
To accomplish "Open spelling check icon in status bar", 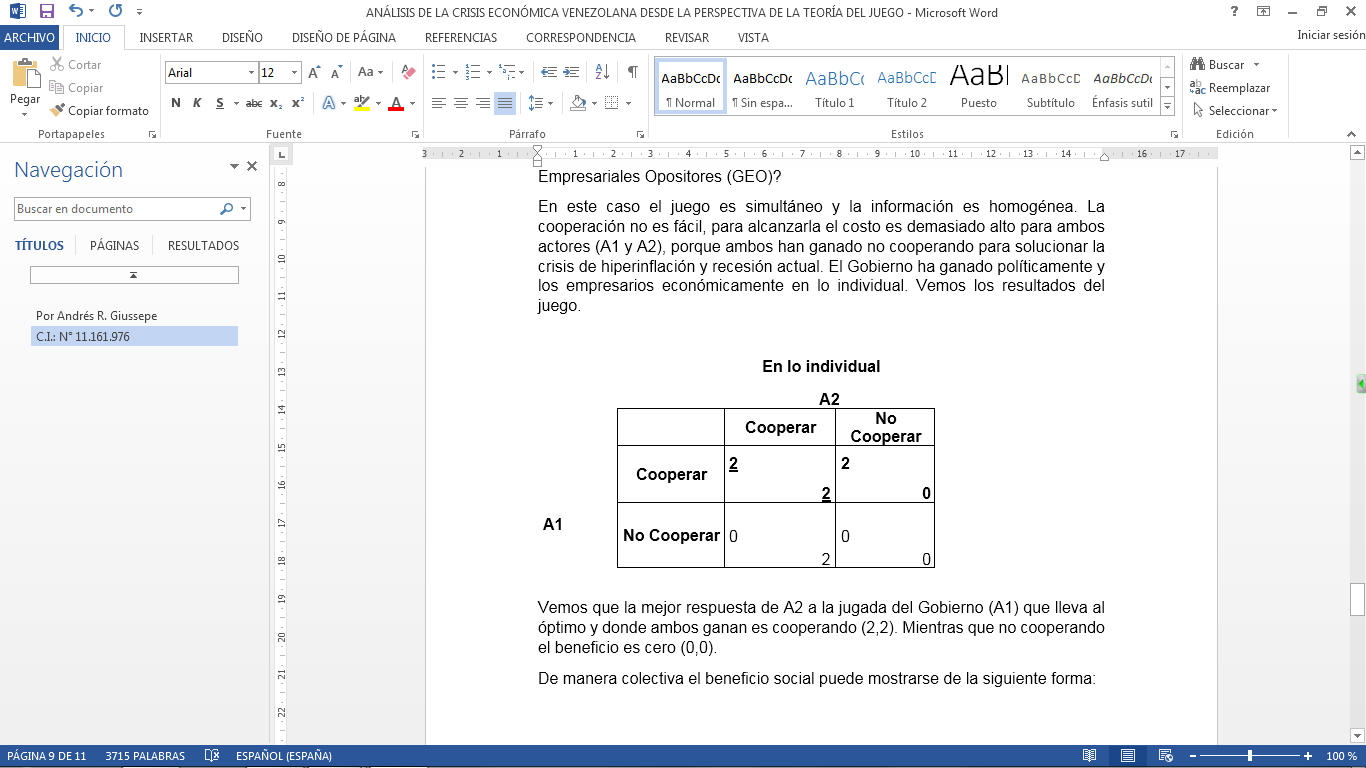I will pyautogui.click(x=211, y=756).
